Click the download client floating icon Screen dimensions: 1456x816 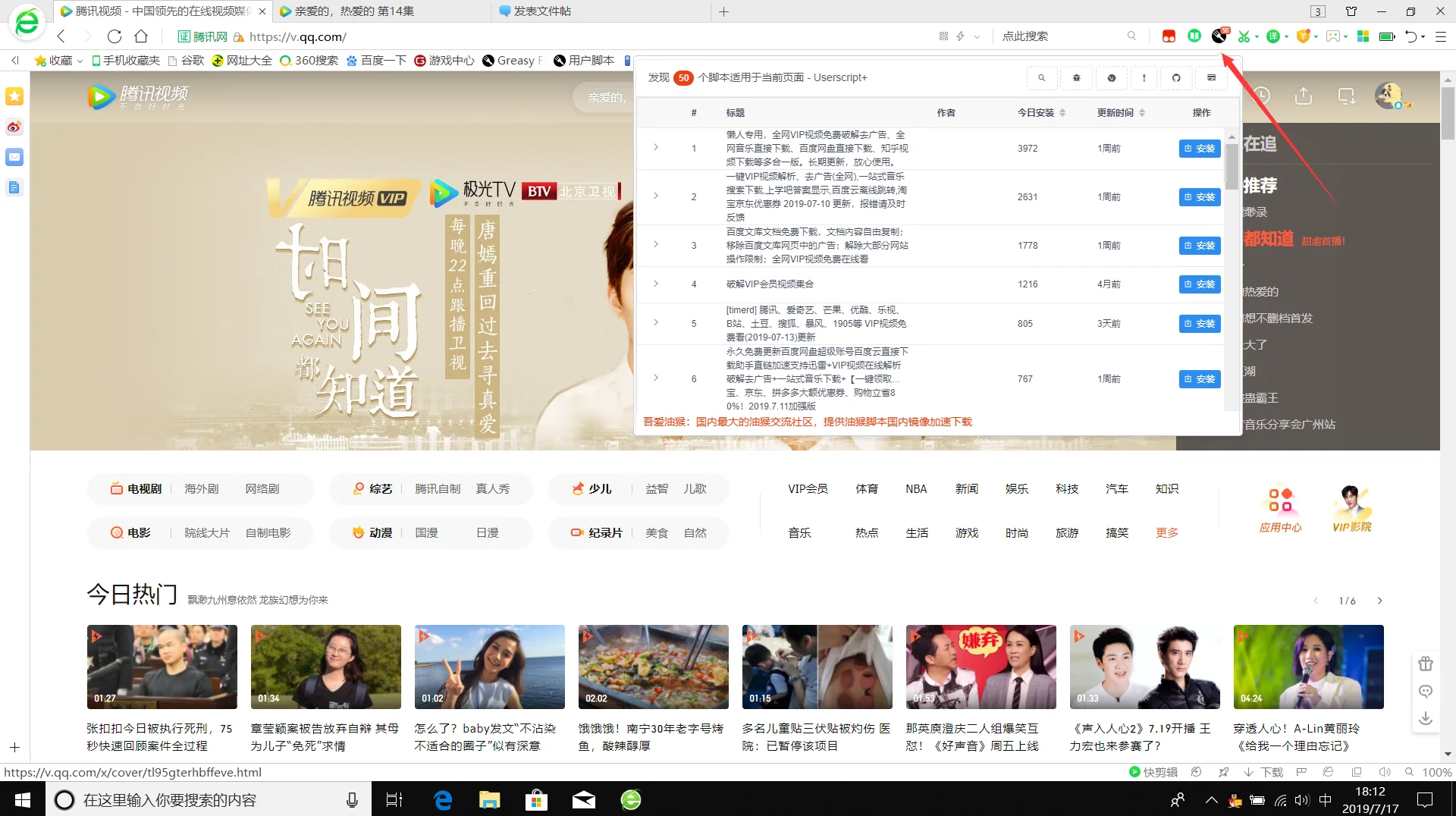pyautogui.click(x=1426, y=717)
